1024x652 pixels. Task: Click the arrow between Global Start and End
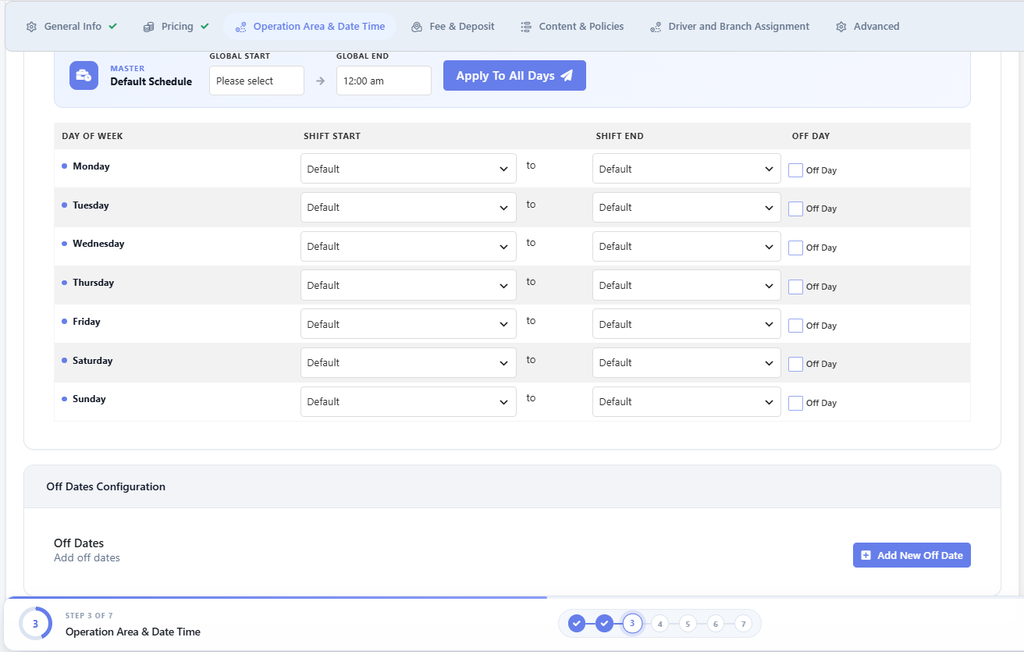click(320, 81)
